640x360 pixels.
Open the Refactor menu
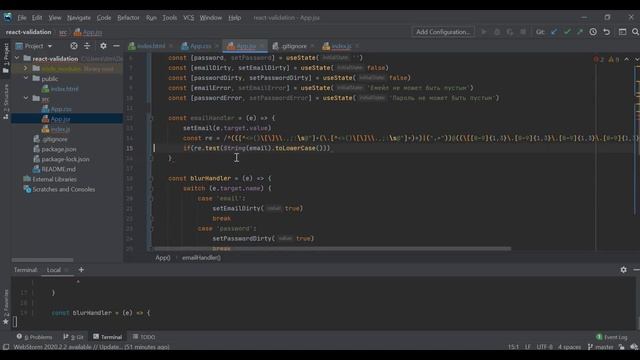[x=128, y=18]
